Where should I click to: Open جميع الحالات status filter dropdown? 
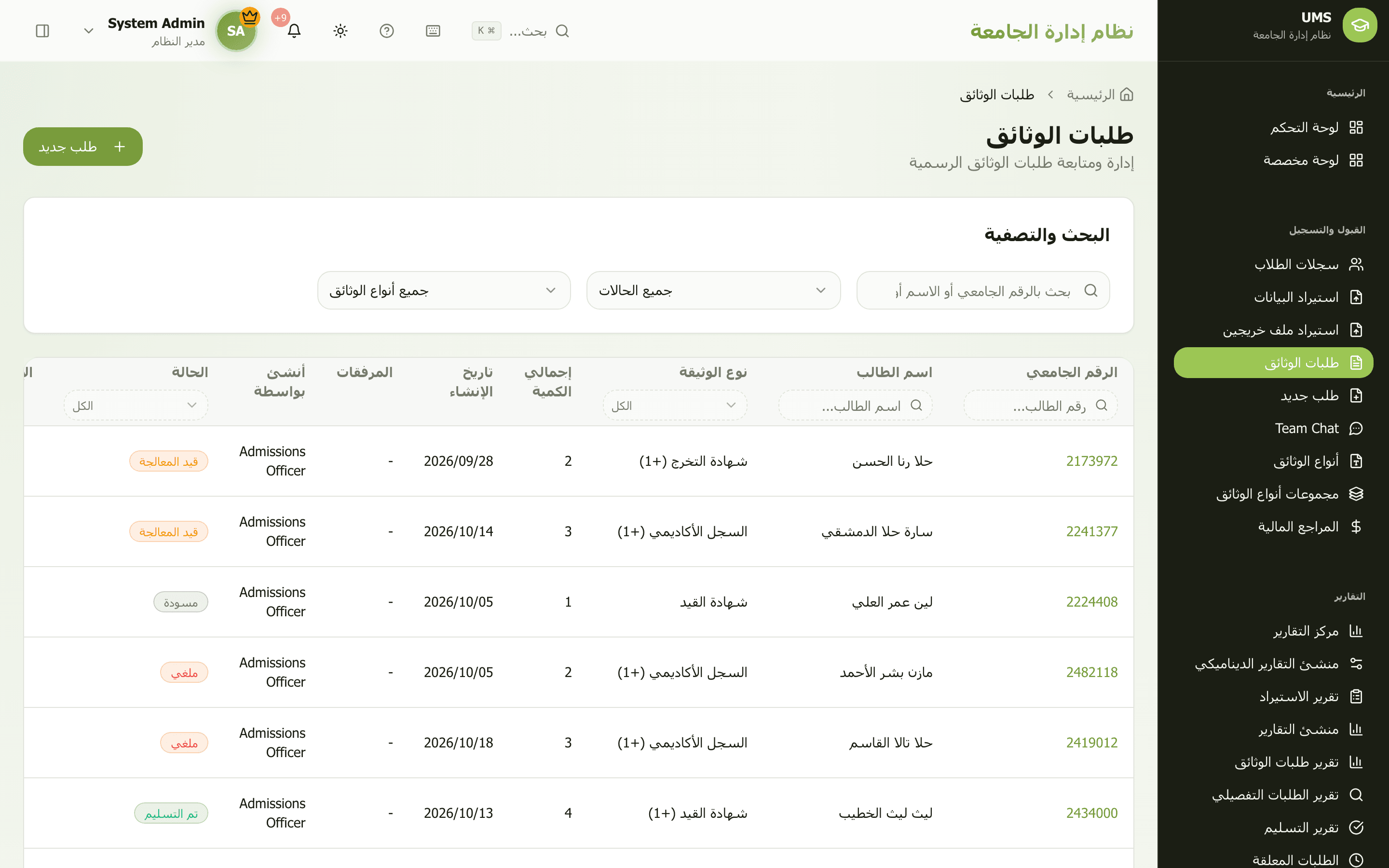[713, 290]
